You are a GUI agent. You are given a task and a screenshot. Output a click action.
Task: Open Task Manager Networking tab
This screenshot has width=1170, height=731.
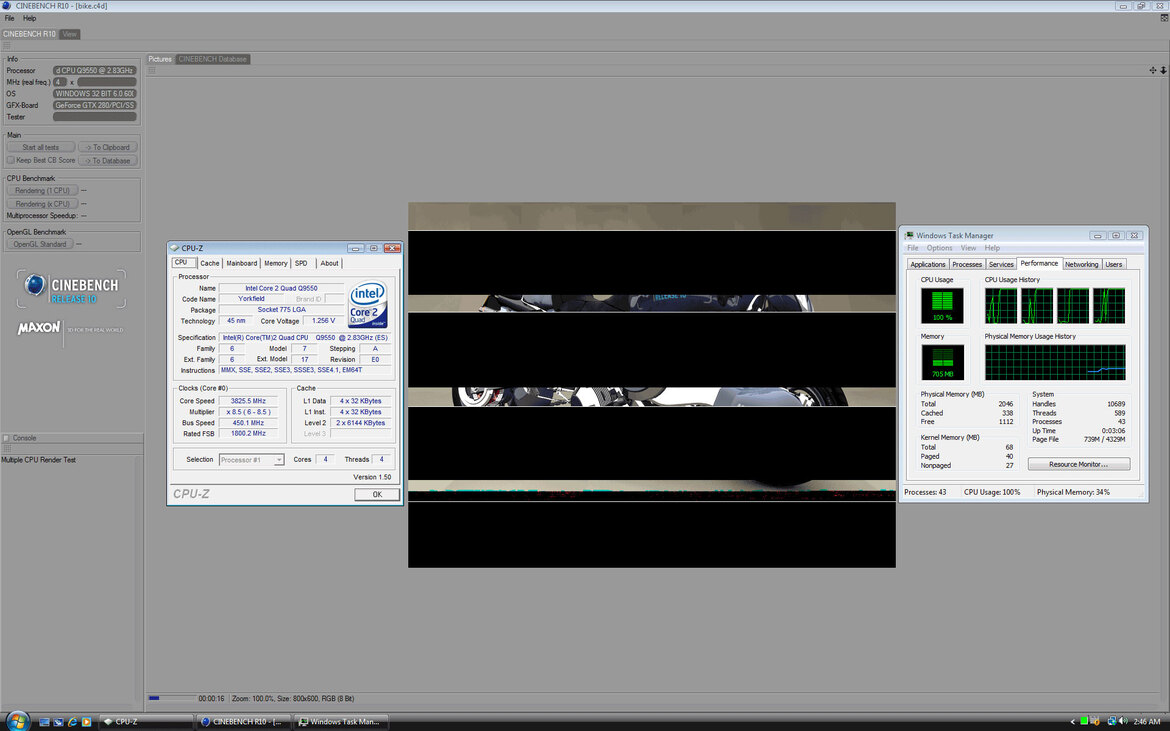[x=1081, y=264]
